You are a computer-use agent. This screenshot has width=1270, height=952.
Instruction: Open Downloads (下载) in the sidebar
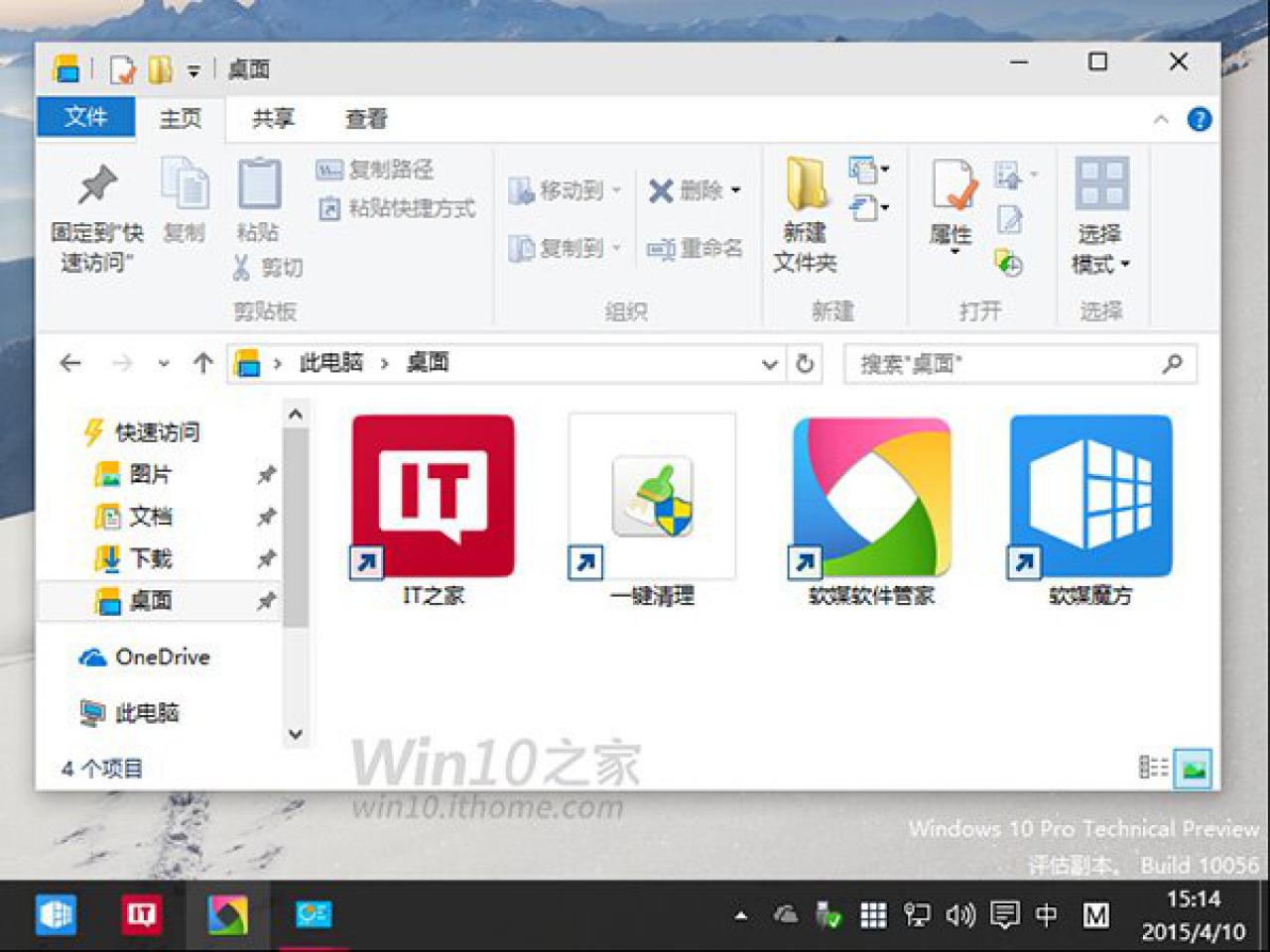tap(133, 558)
